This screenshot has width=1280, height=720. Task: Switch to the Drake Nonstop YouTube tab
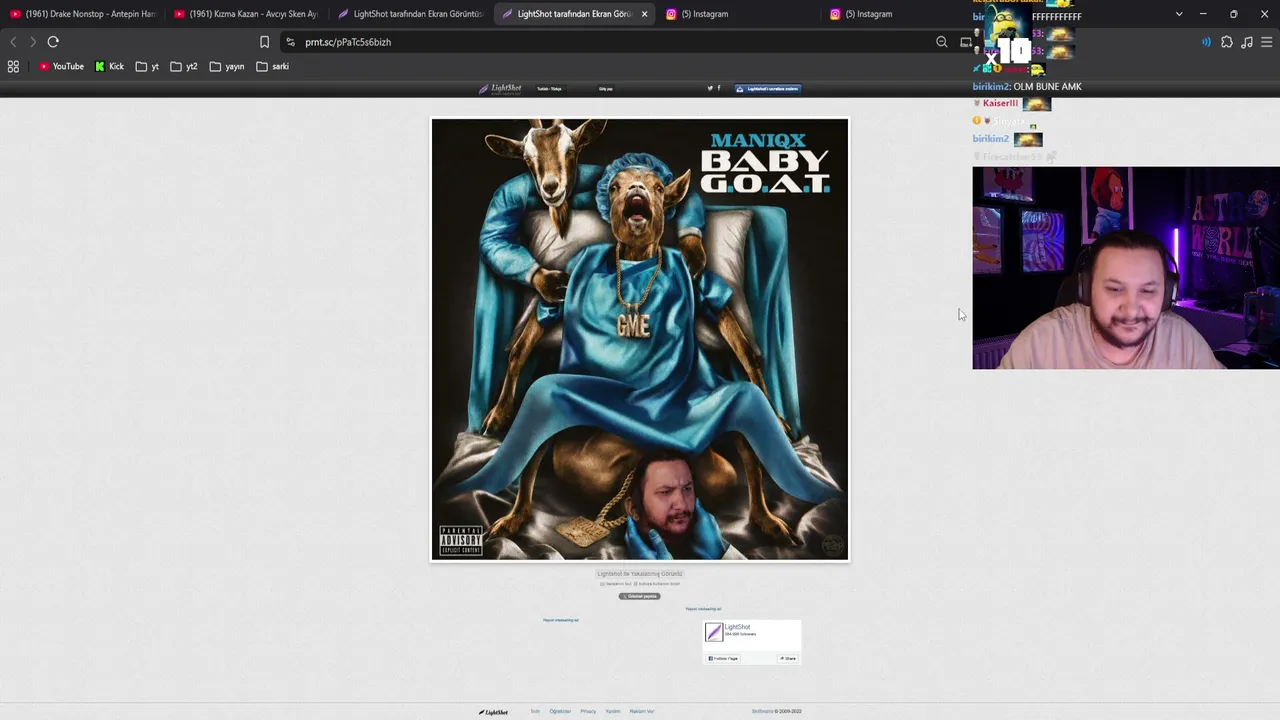pos(83,14)
